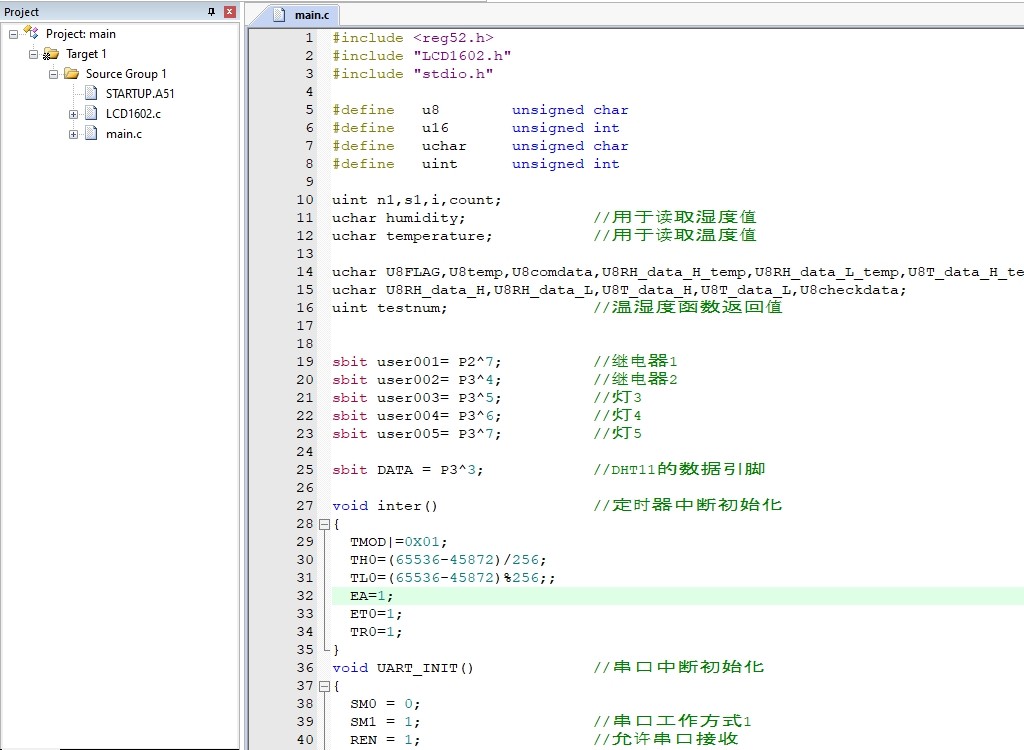Click the uchar humidity; declaration
The width and height of the screenshot is (1024, 750).
point(398,218)
